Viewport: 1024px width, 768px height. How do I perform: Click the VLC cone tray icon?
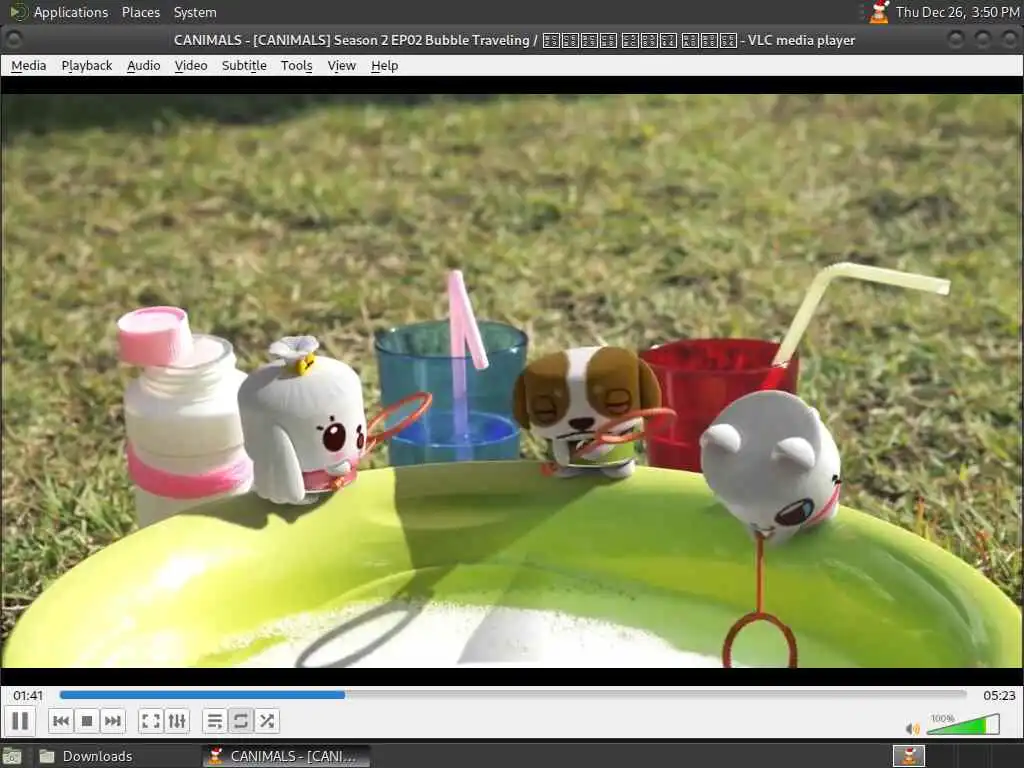[880, 12]
